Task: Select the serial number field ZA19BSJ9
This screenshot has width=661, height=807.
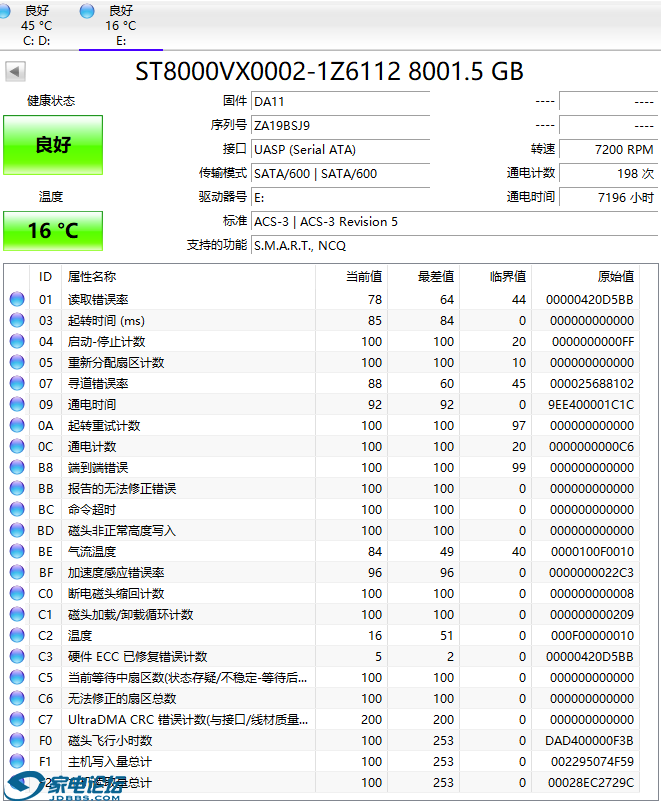Action: click(340, 126)
